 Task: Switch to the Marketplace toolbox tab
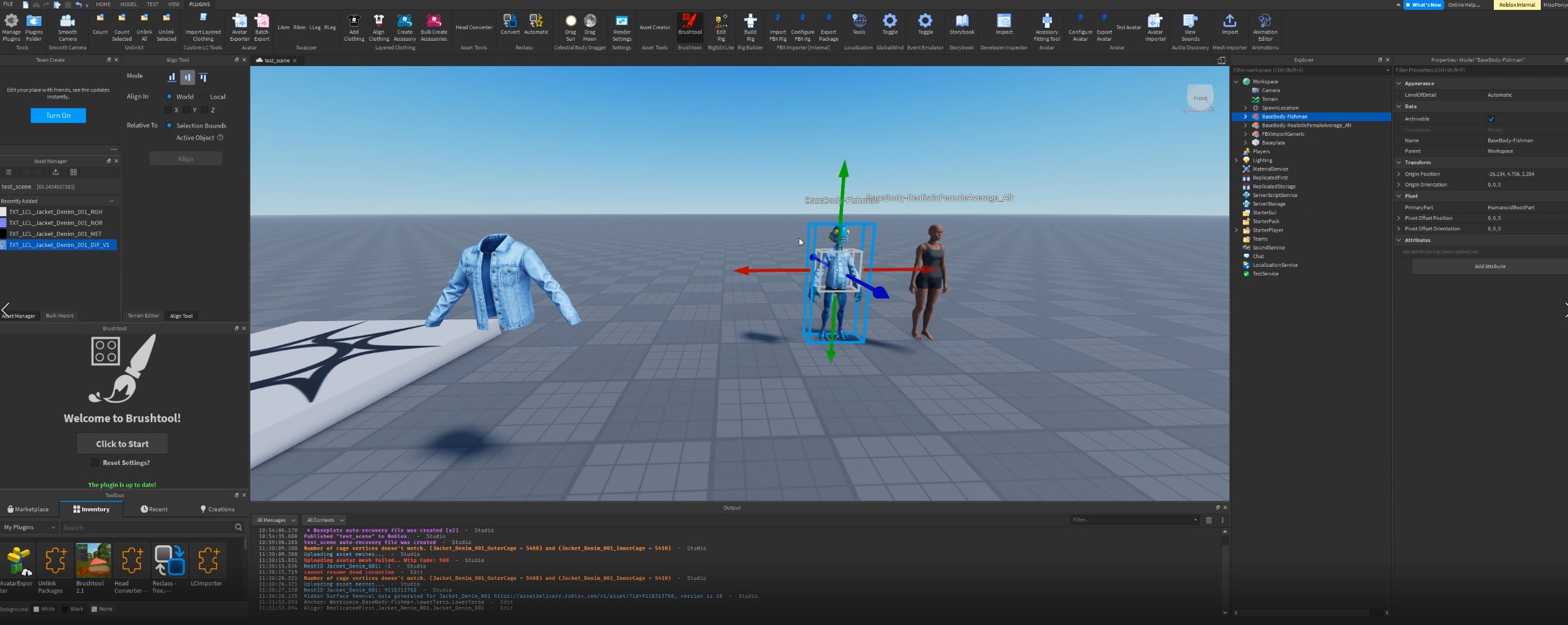[28, 510]
